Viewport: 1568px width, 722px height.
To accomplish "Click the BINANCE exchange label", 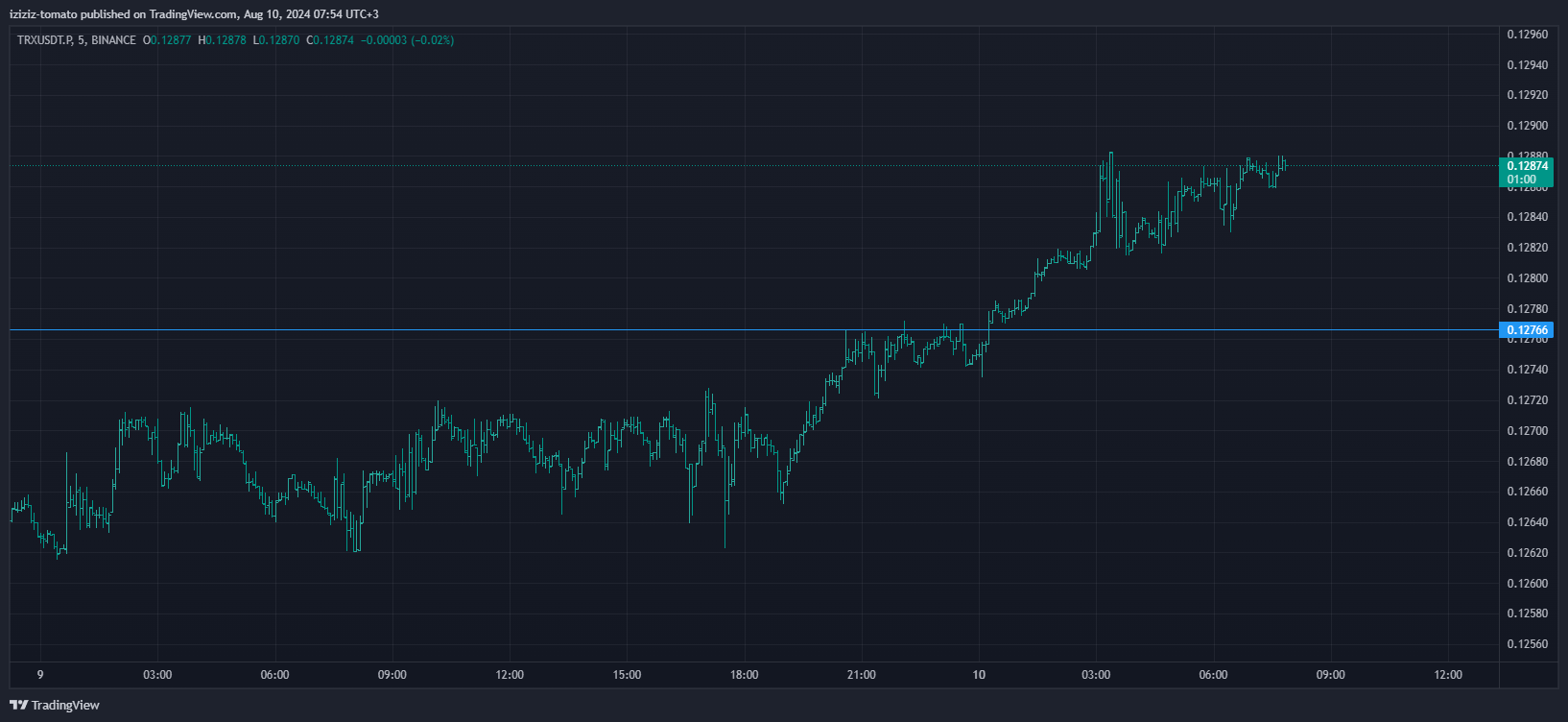I will pyautogui.click(x=113, y=40).
